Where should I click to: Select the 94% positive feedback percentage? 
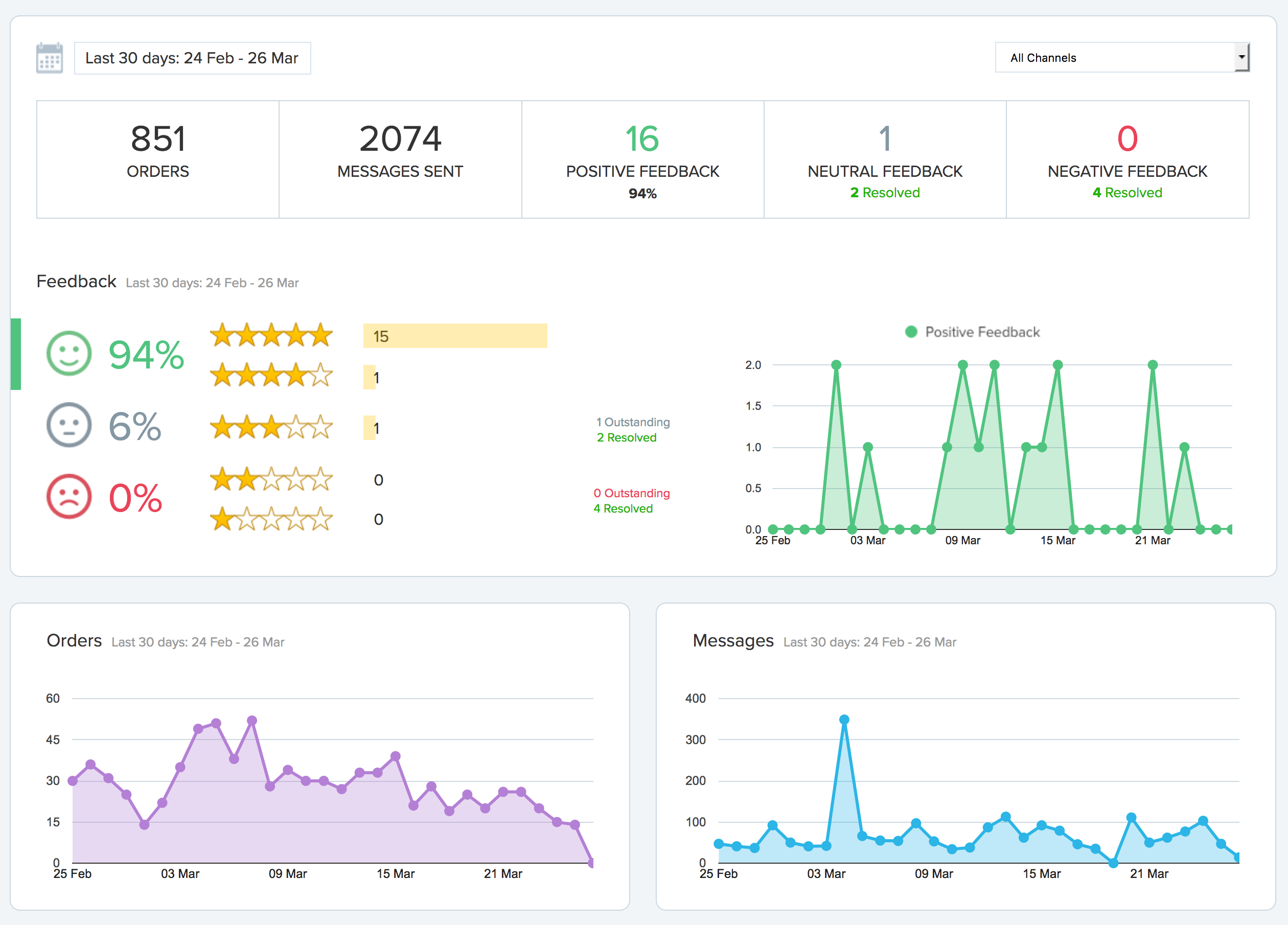[x=147, y=355]
